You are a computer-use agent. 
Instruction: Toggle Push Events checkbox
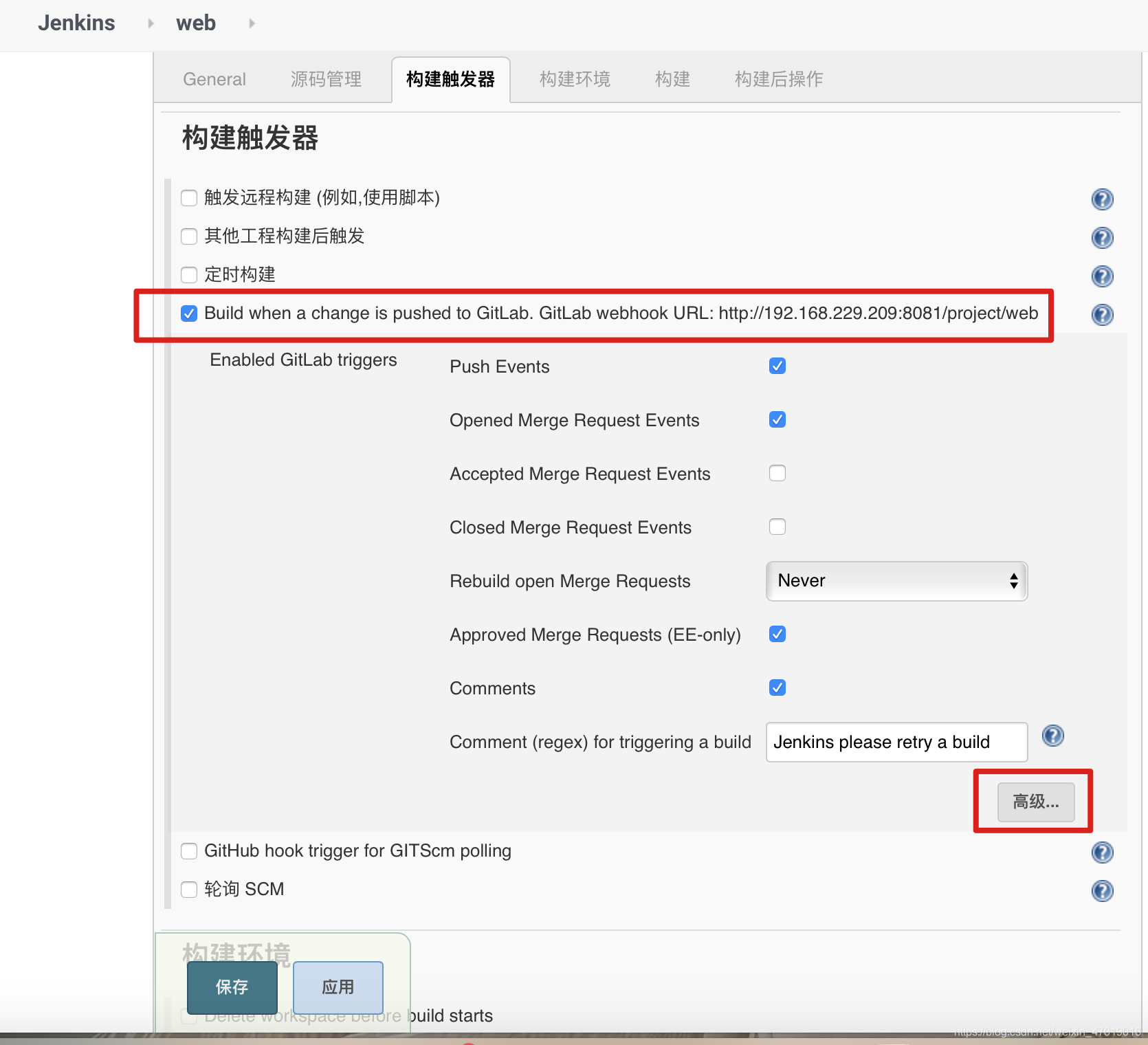[777, 366]
